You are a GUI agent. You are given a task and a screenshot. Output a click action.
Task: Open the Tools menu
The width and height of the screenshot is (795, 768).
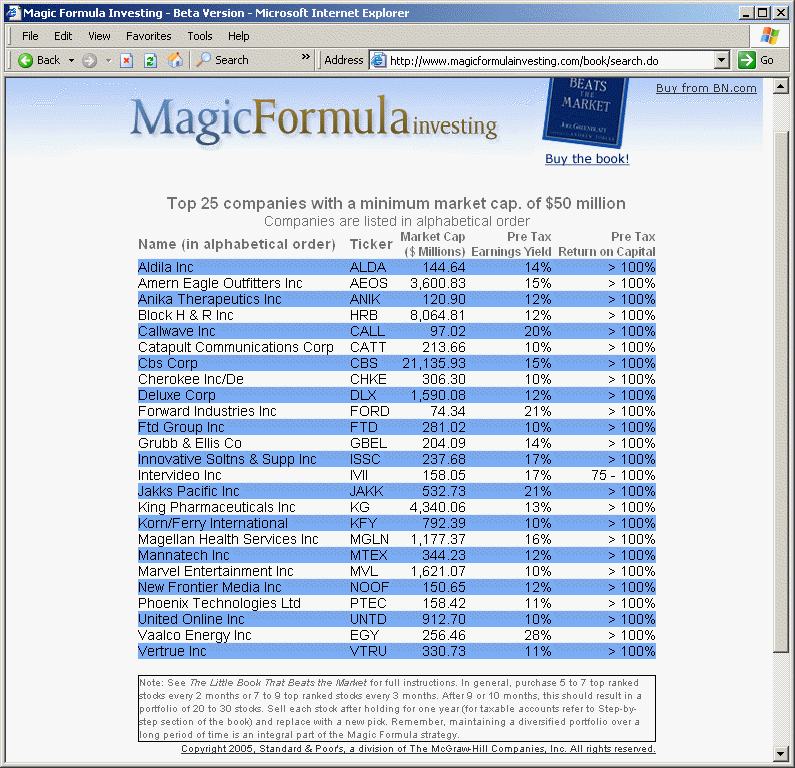[x=200, y=36]
